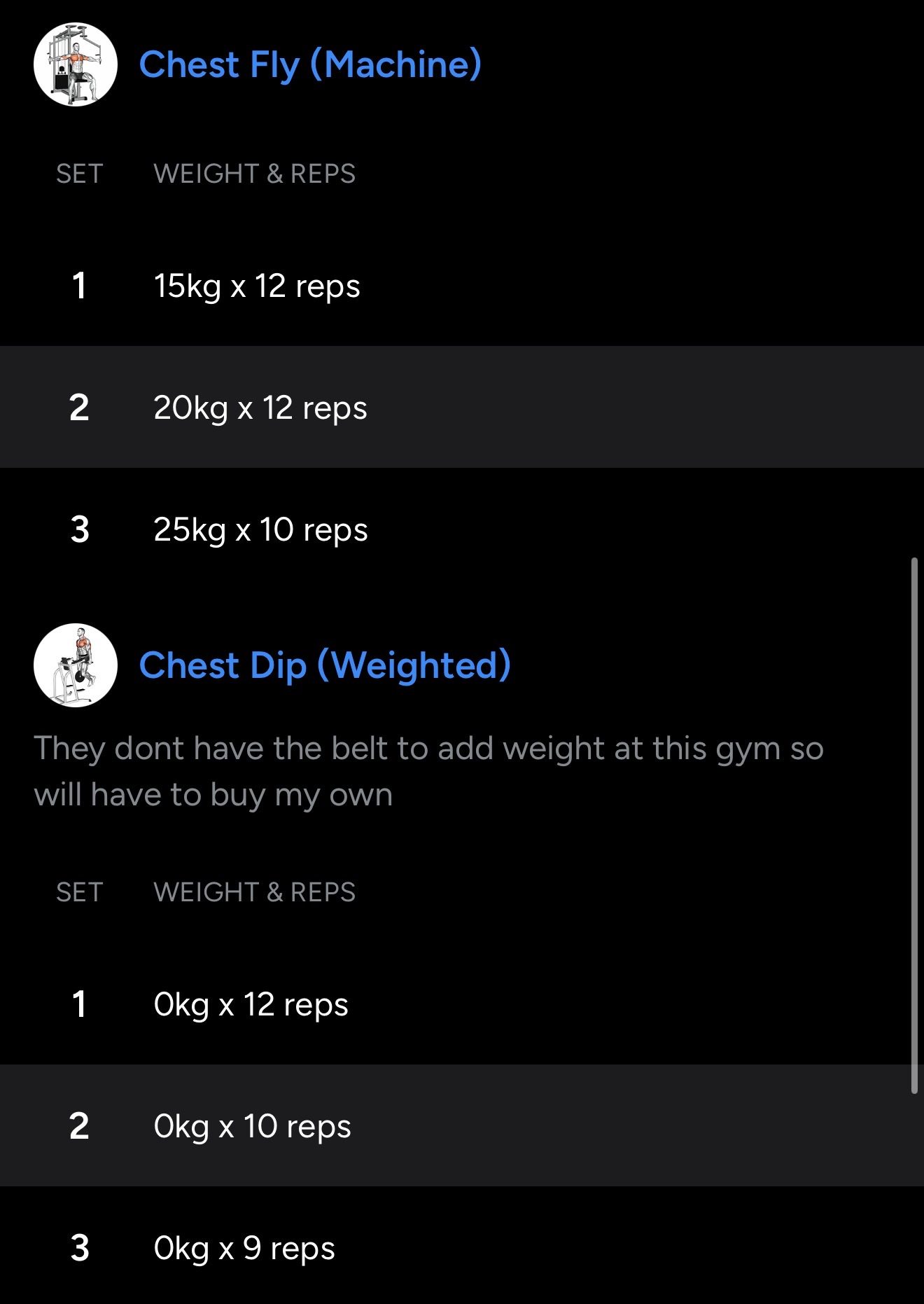Screen dimensions: 924x1304
Task: Tap WEIGHT & REPS header under Chest Fly
Action: [x=254, y=174]
